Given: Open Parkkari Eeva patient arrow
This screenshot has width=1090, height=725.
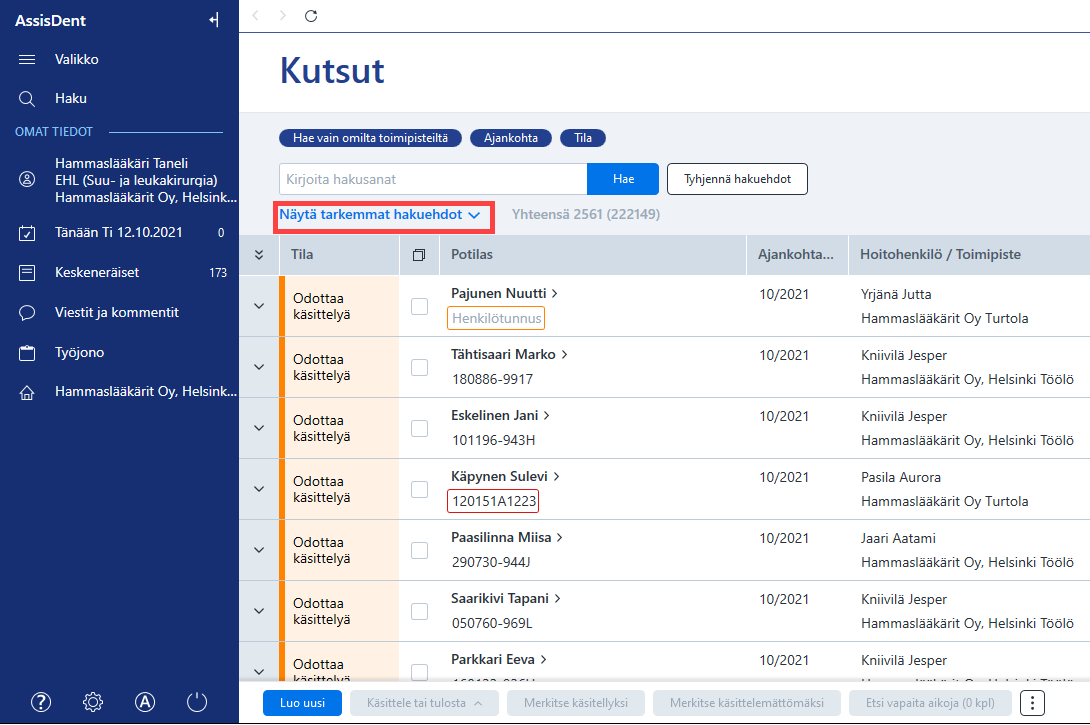Looking at the screenshot, I should point(544,660).
